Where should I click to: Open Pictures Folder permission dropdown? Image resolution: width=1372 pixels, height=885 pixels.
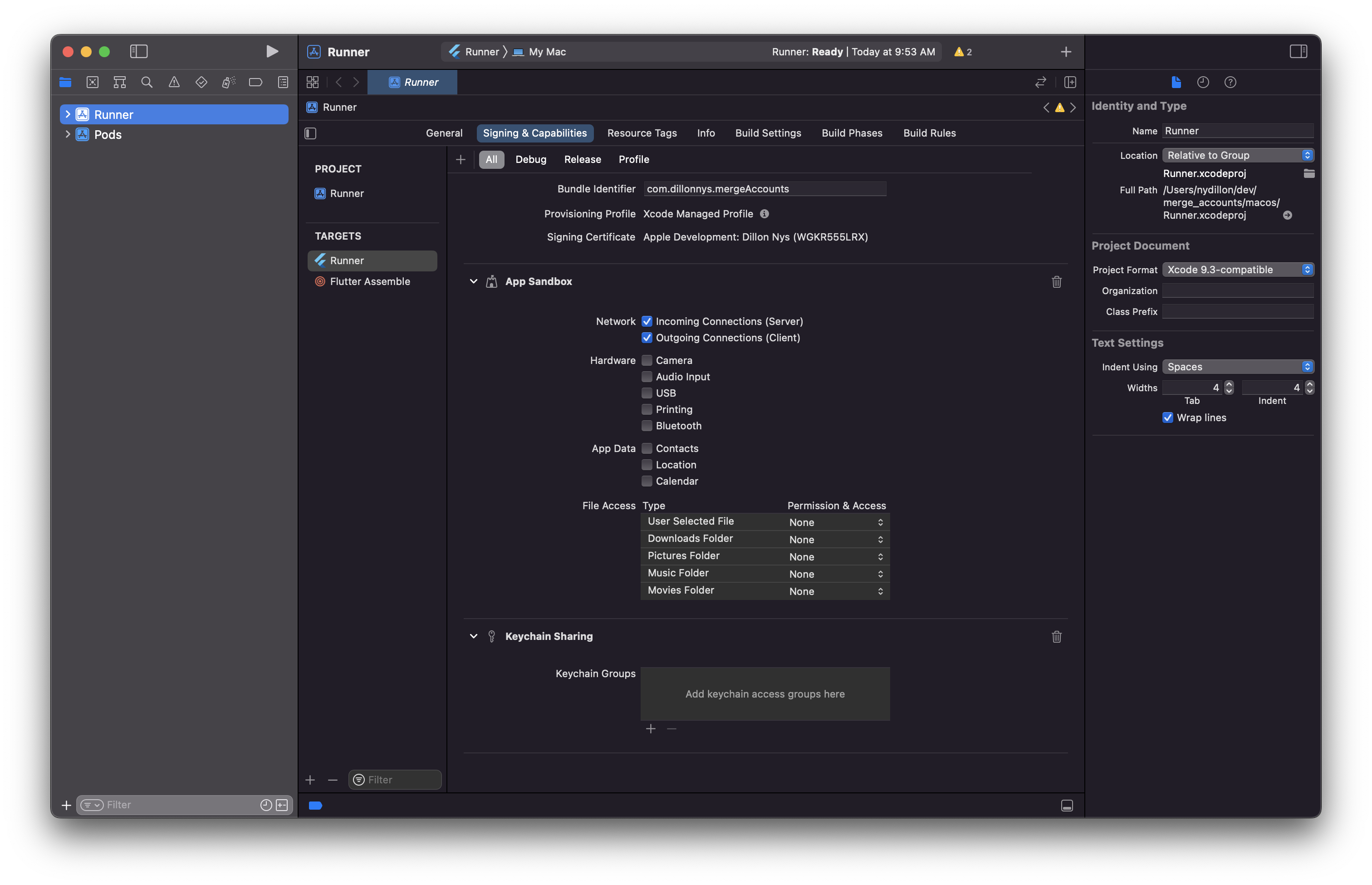pyautogui.click(x=836, y=557)
